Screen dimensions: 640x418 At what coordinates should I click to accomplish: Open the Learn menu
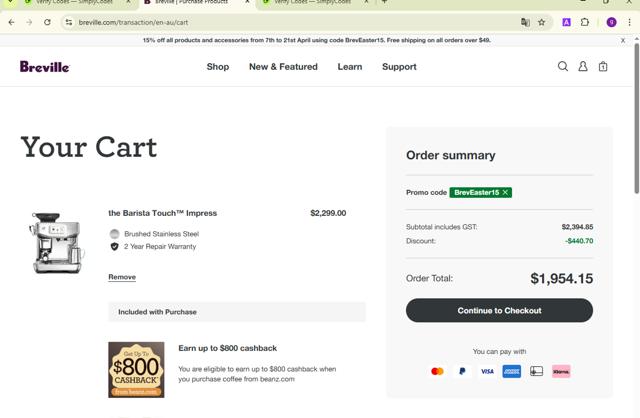coord(350,67)
